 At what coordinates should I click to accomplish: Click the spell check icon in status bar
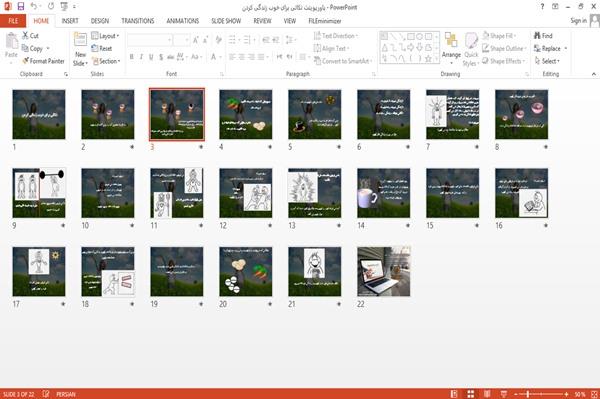(x=46, y=394)
